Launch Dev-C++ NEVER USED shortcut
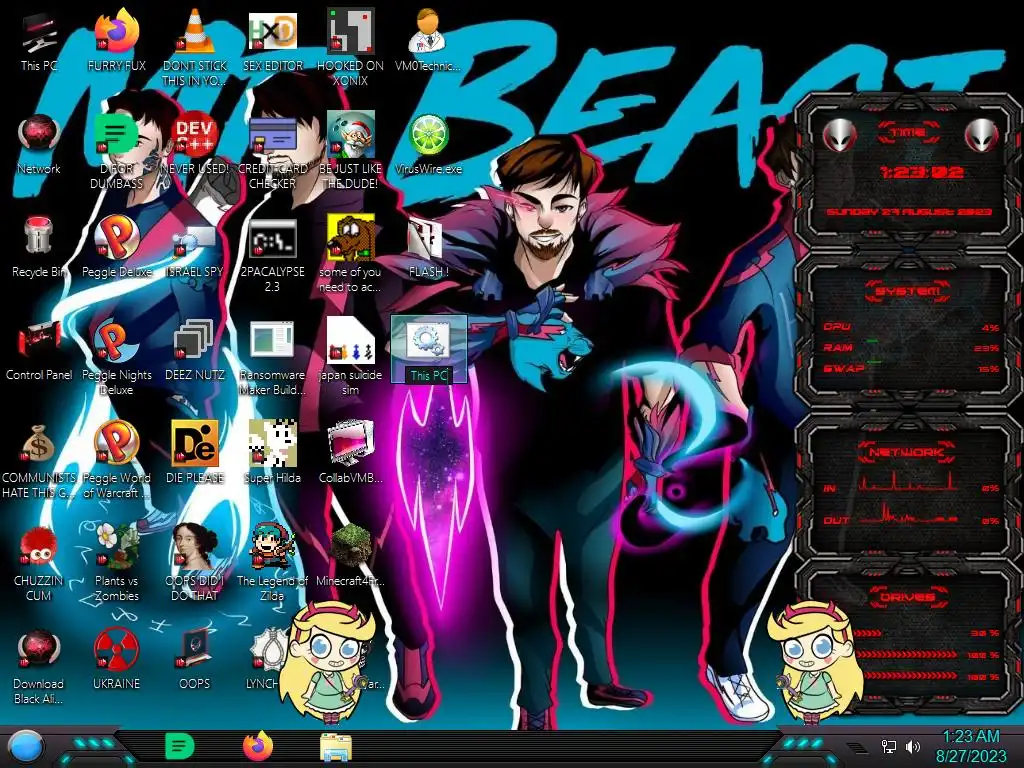Image resolution: width=1024 pixels, height=768 pixels. point(195,144)
